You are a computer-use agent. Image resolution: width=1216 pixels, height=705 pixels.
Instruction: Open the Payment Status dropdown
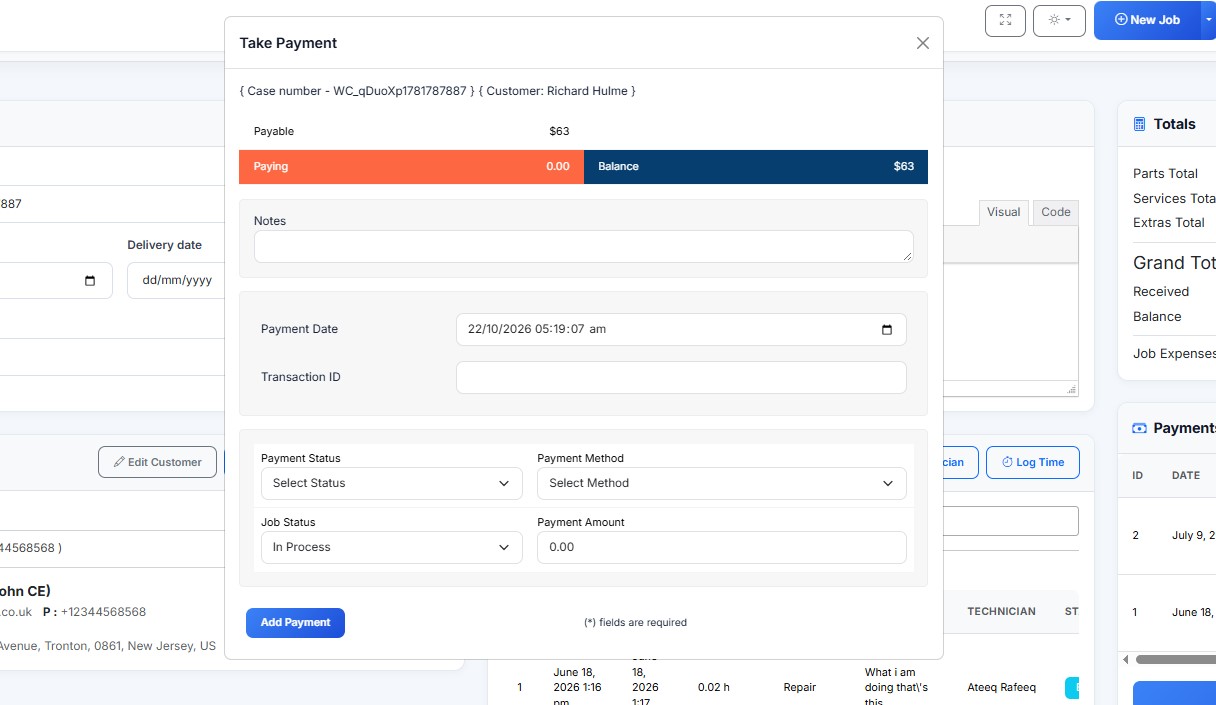(391, 483)
